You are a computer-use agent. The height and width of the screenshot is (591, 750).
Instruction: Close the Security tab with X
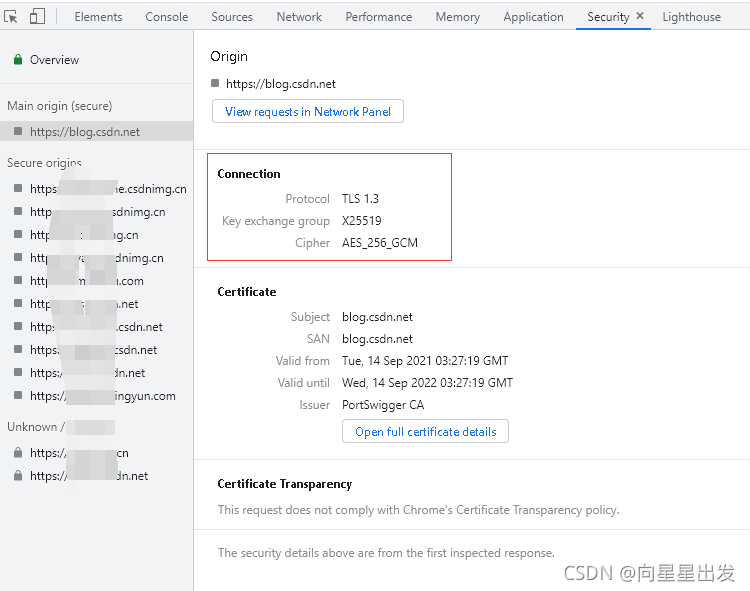(640, 16)
